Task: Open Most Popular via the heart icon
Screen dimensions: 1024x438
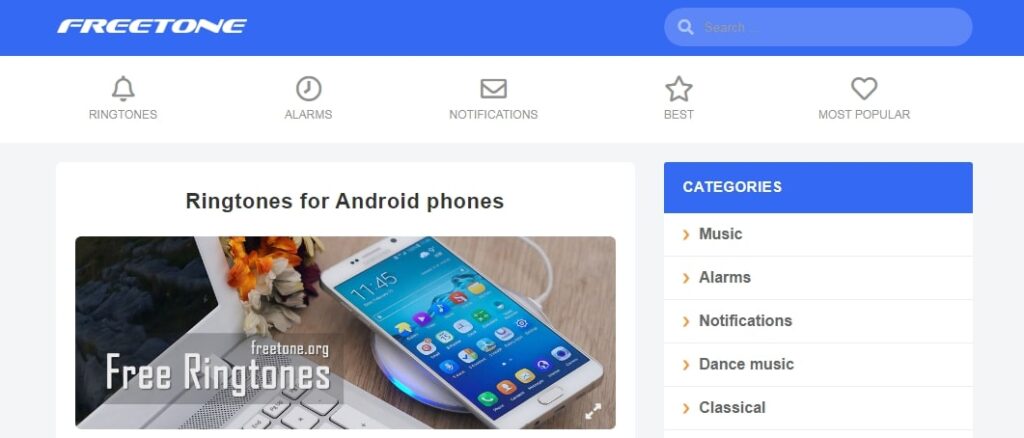Action: coord(864,89)
